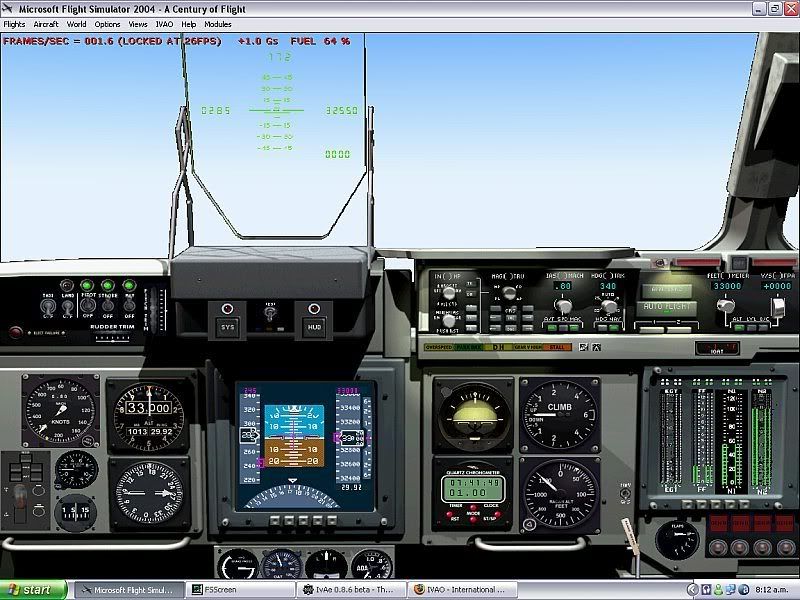This screenshot has width=800, height=600.
Task: Click the Windows Start button
Action: coord(33,590)
